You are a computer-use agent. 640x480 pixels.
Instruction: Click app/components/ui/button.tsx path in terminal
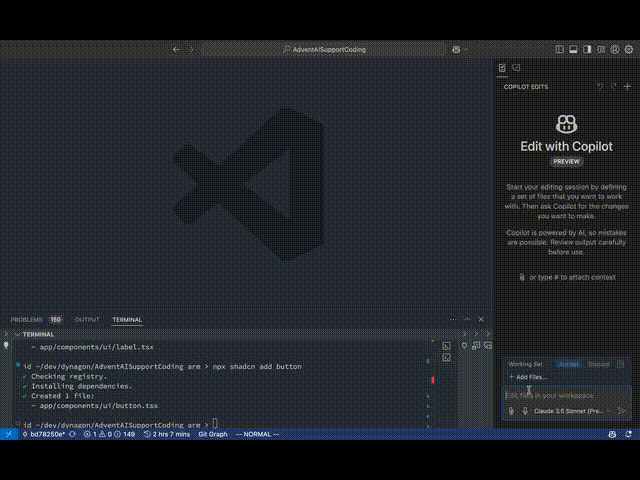(x=98, y=406)
